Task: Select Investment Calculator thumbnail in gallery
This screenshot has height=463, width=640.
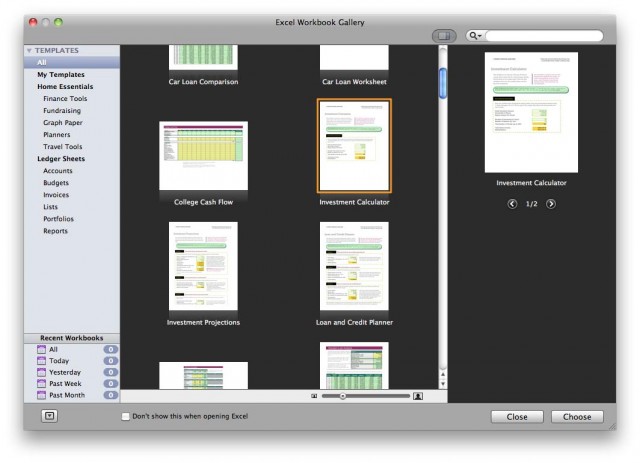Action: click(354, 146)
